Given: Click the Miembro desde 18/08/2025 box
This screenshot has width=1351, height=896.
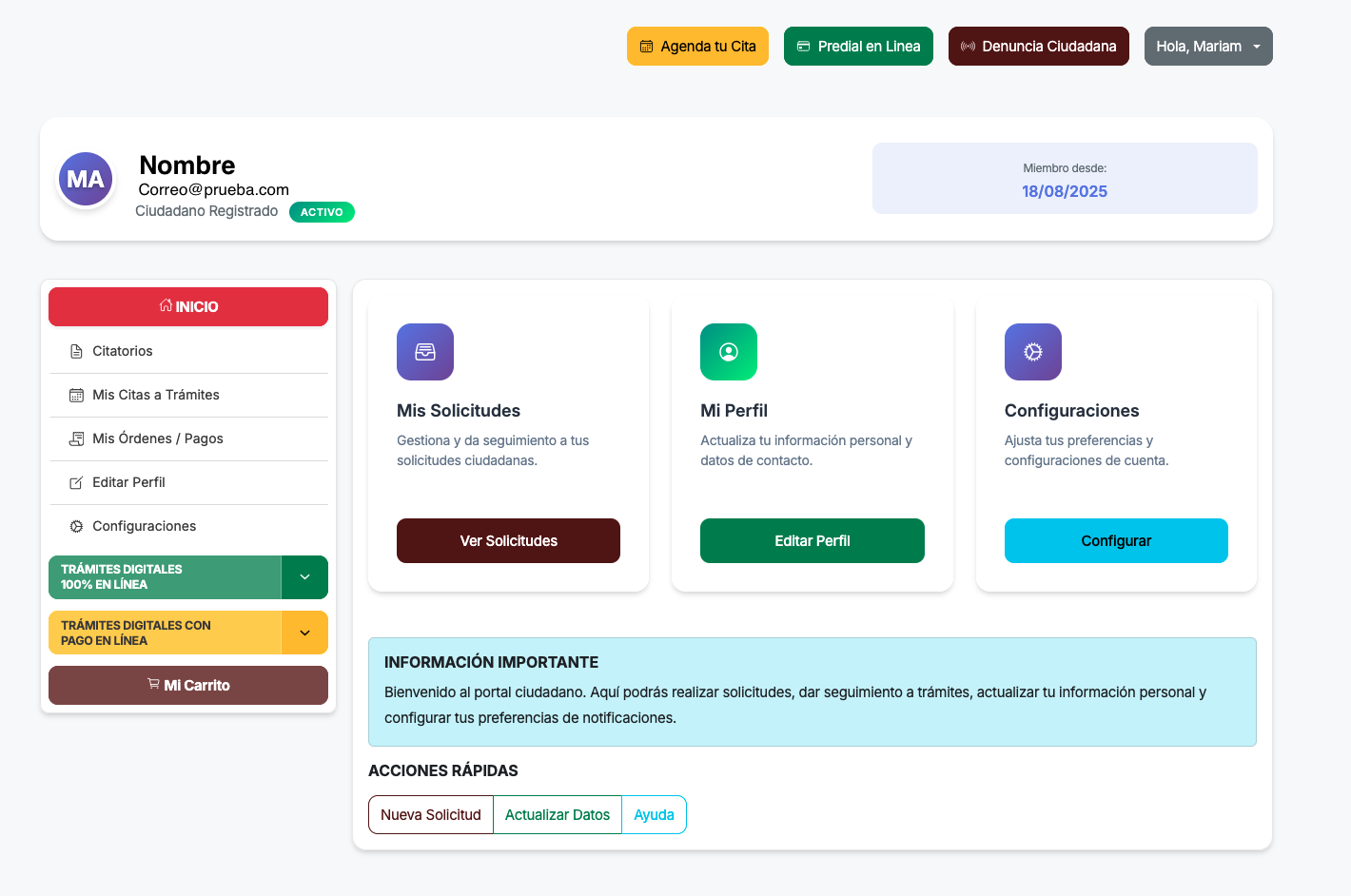Looking at the screenshot, I should click(1065, 179).
